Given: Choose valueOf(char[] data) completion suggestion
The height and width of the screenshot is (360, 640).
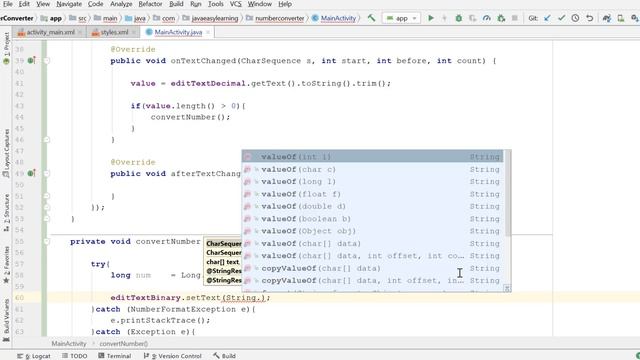Looking at the screenshot, I should tap(373, 243).
